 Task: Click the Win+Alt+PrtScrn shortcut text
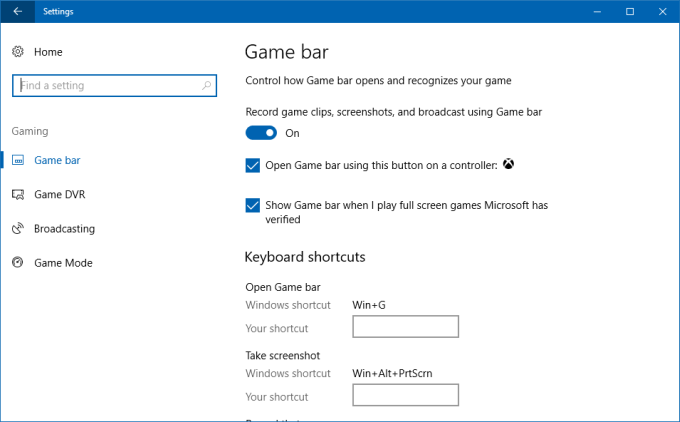[x=392, y=373]
